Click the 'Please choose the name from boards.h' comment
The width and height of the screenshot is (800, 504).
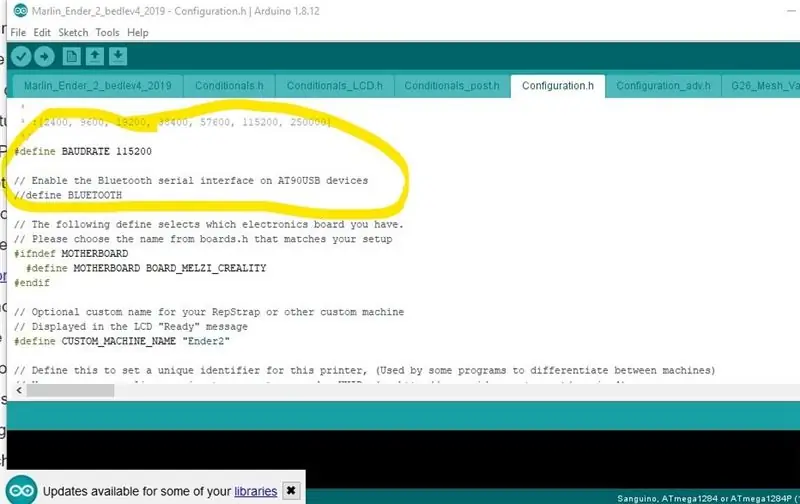(x=203, y=239)
